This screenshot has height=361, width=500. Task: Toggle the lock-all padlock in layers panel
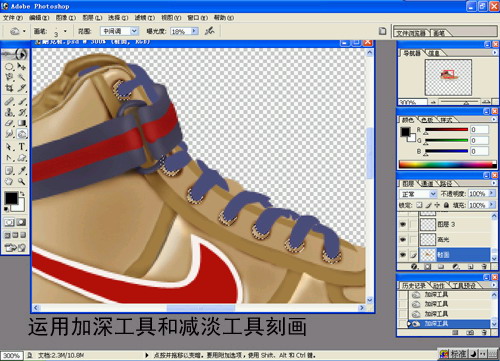tap(446, 205)
